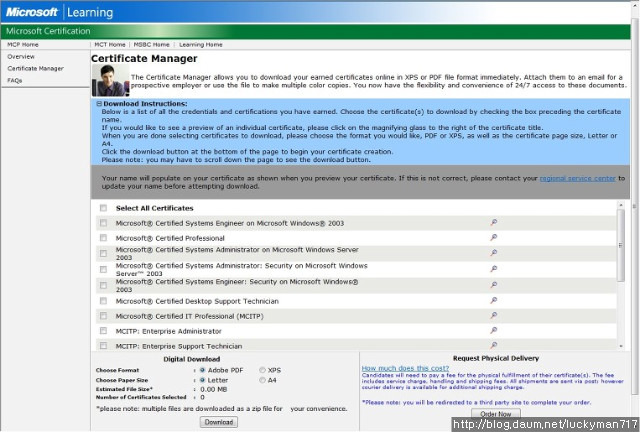
Task: Select XPS format
Action: point(262,370)
